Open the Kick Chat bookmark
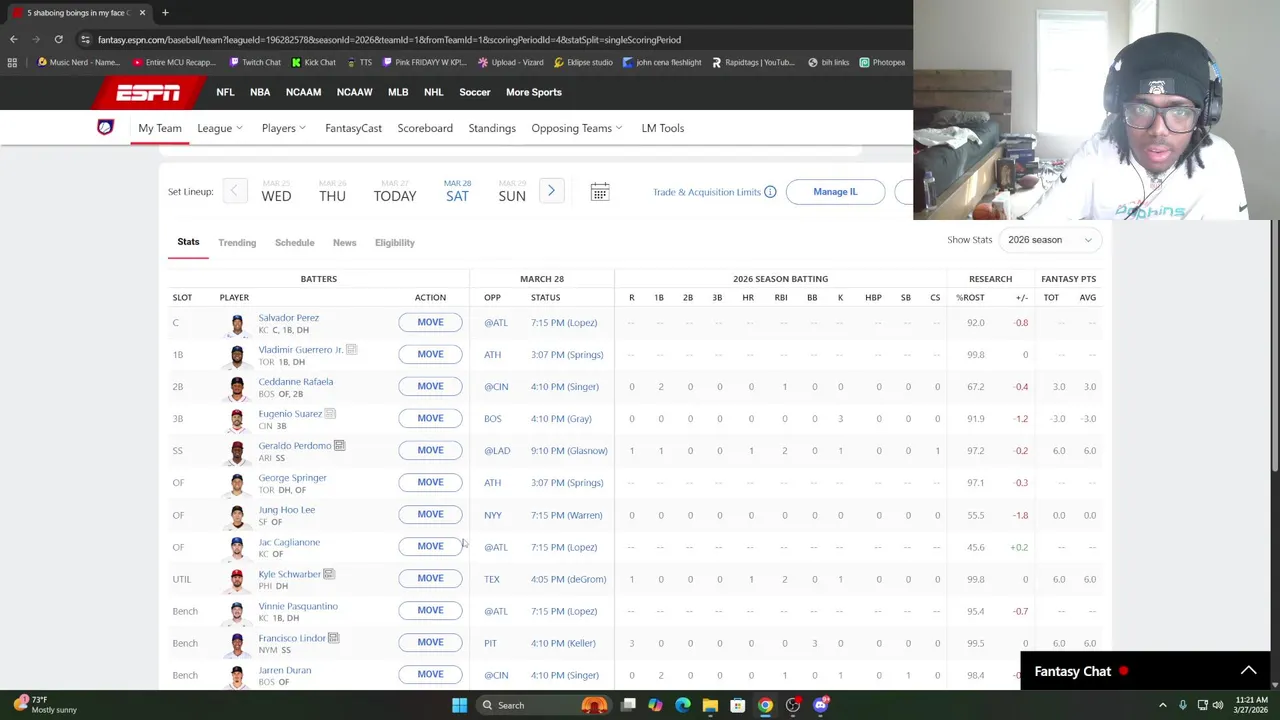 (314, 62)
